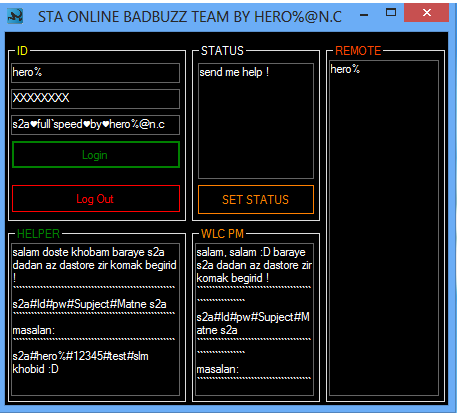Screen dimensions: 457x416
Task: Click the s2a#hero%#12345#test#slm example line
Action: point(81,356)
